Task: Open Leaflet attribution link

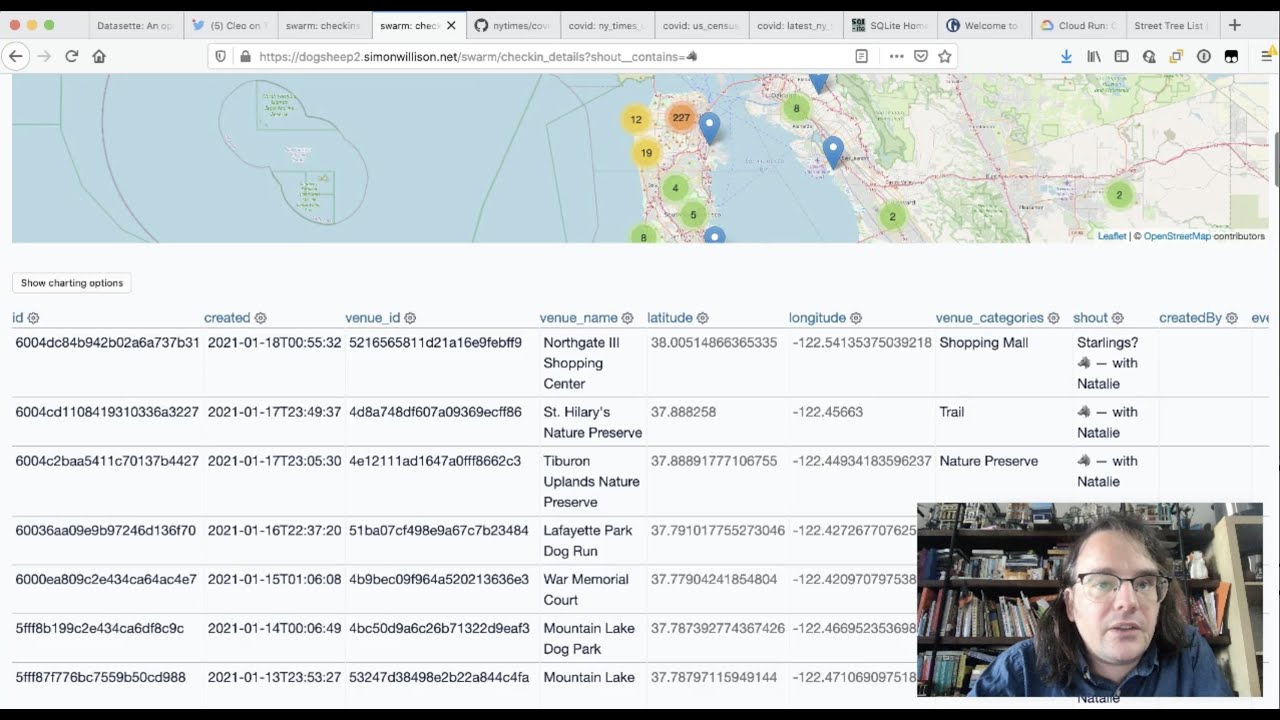Action: point(1112,236)
